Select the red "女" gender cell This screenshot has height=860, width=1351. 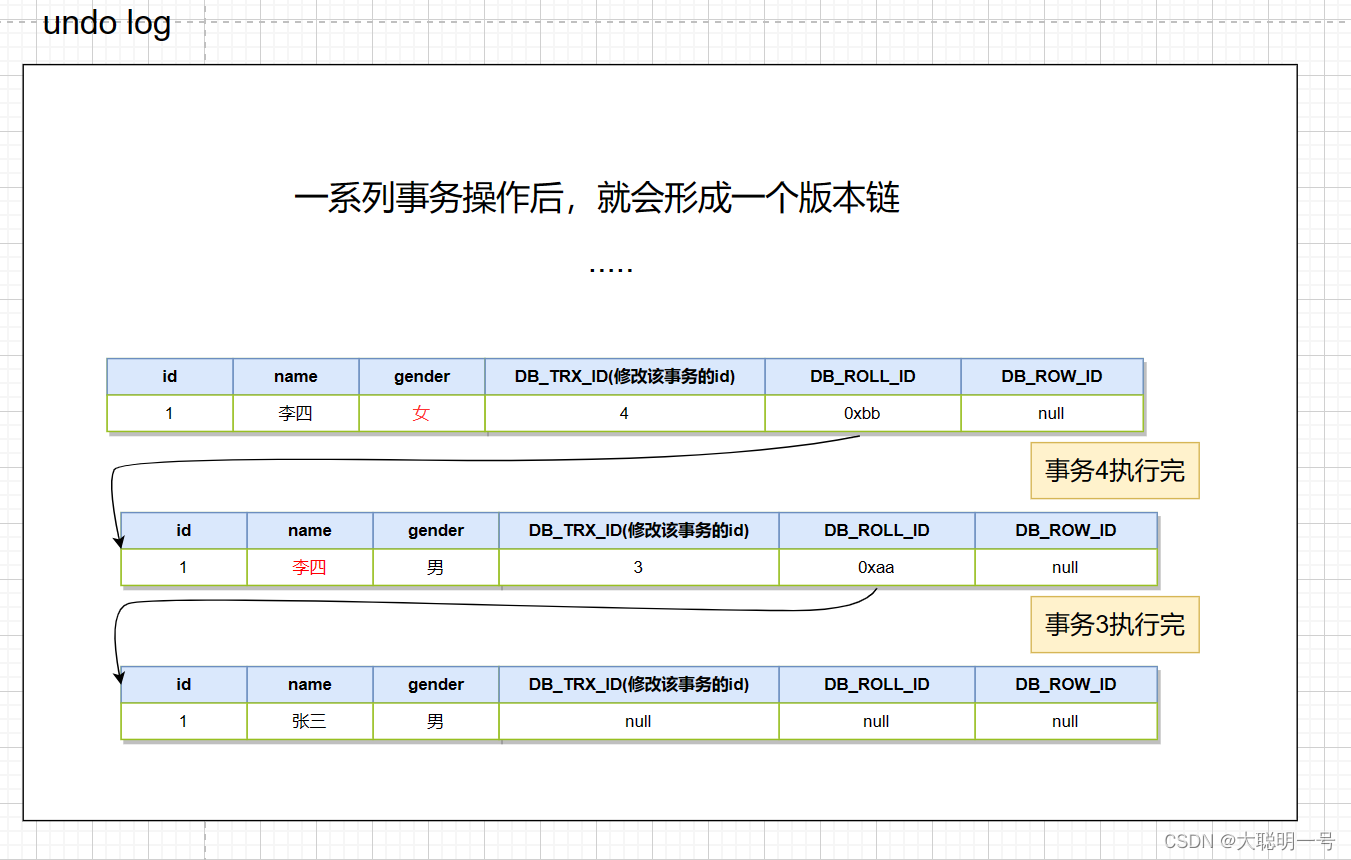point(422,413)
